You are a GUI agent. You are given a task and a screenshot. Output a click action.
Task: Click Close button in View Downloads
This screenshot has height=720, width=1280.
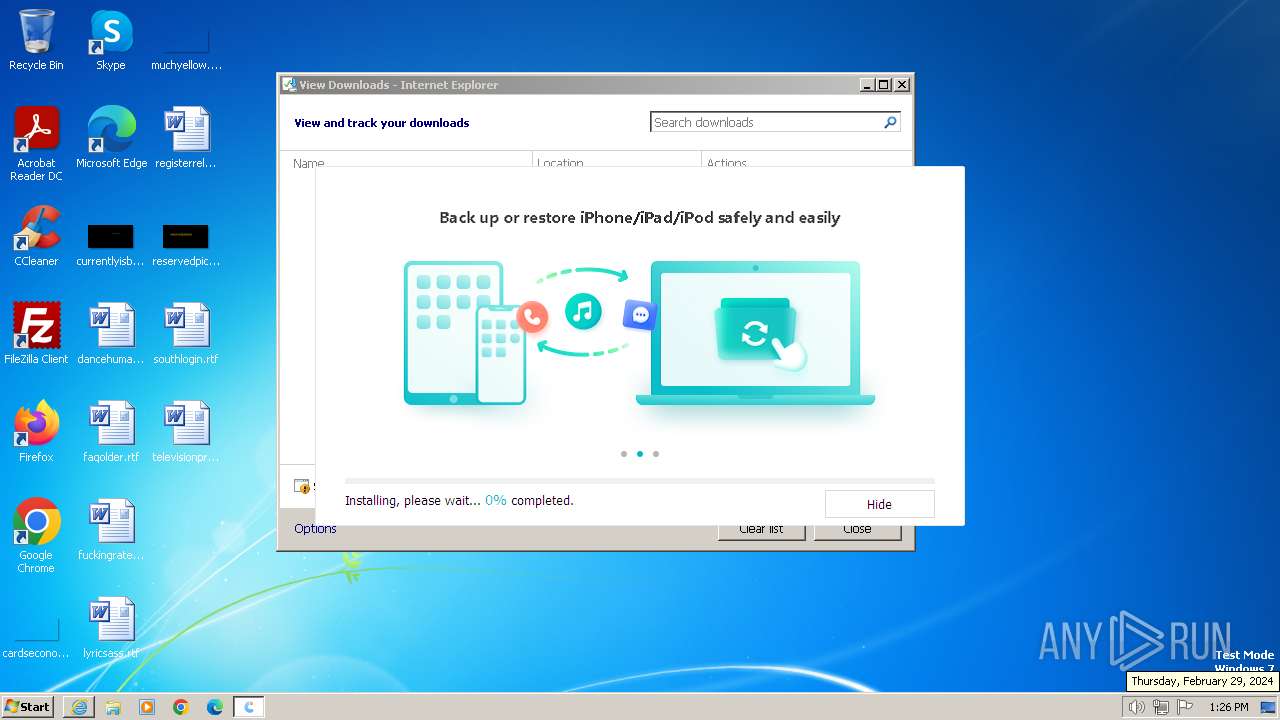[857, 529]
